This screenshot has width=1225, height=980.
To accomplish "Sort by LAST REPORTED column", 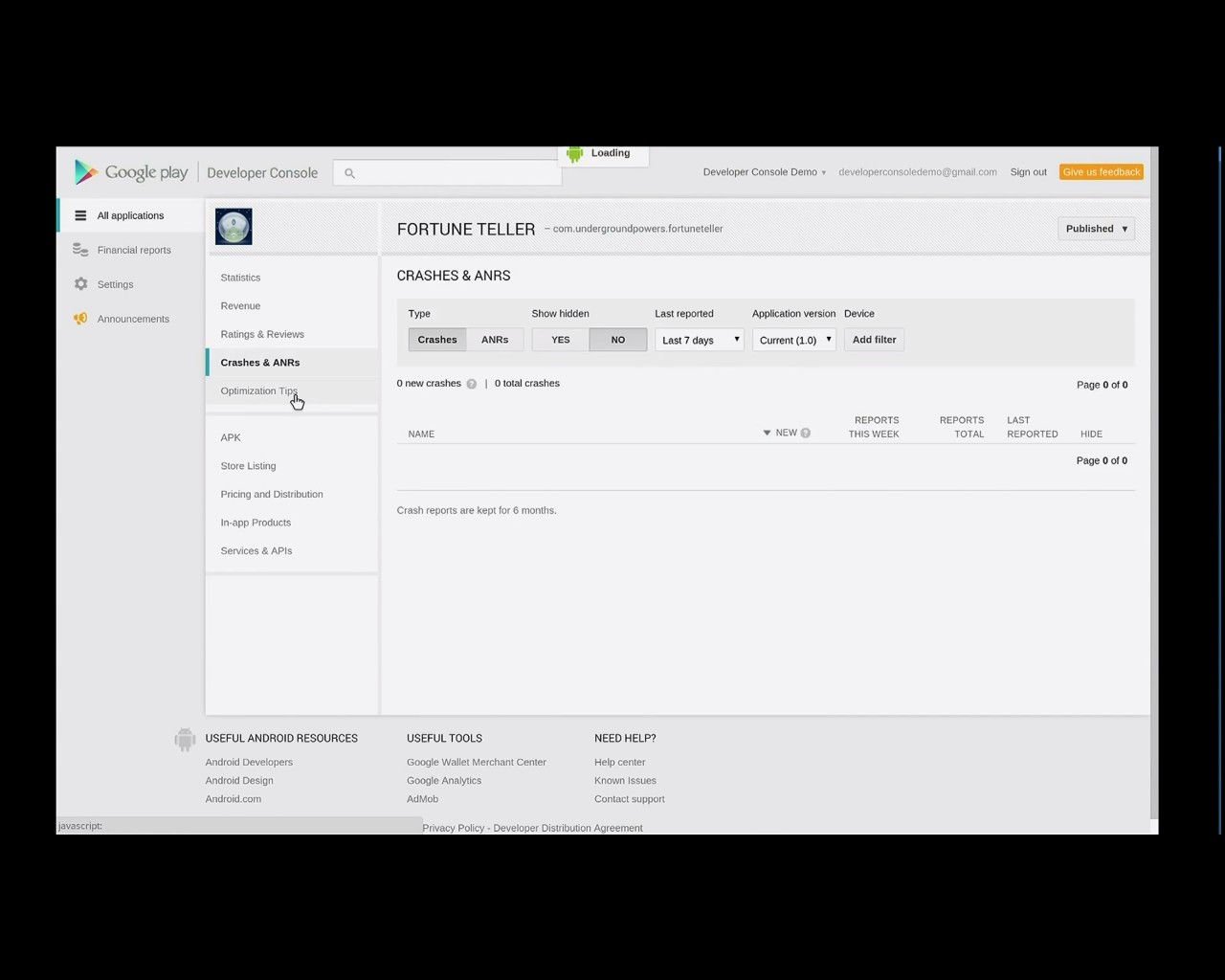I will click(1032, 427).
